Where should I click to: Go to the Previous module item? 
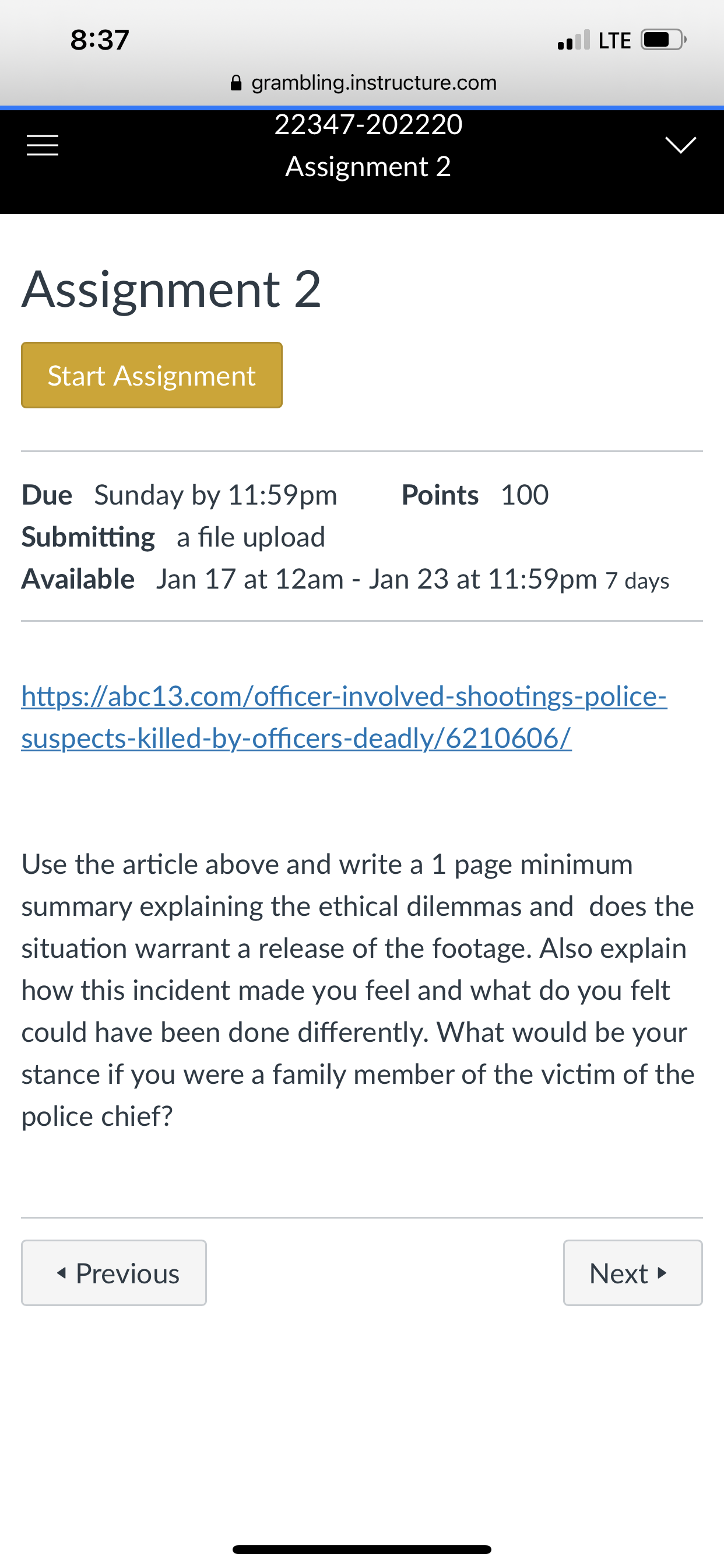point(114,1273)
